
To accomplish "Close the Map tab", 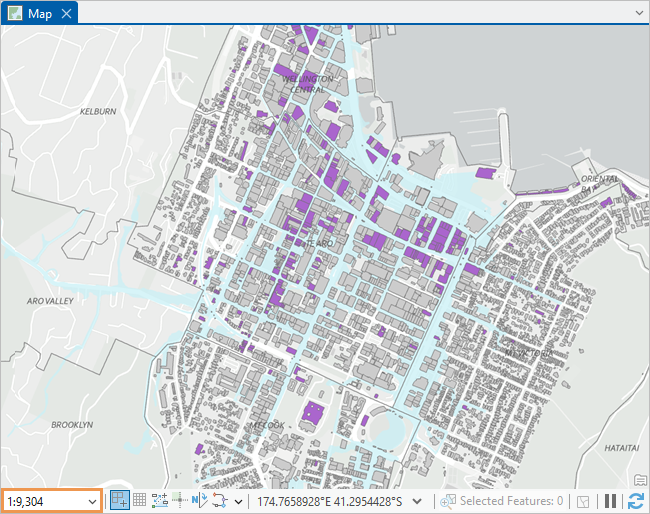I will 66,13.
